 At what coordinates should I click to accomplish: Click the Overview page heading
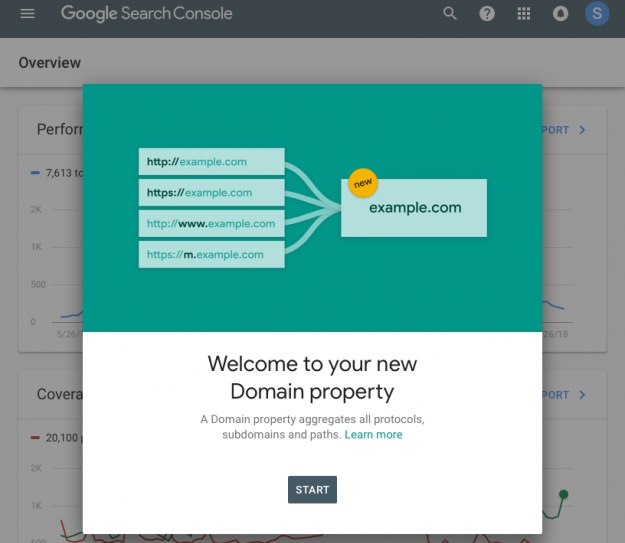point(50,63)
